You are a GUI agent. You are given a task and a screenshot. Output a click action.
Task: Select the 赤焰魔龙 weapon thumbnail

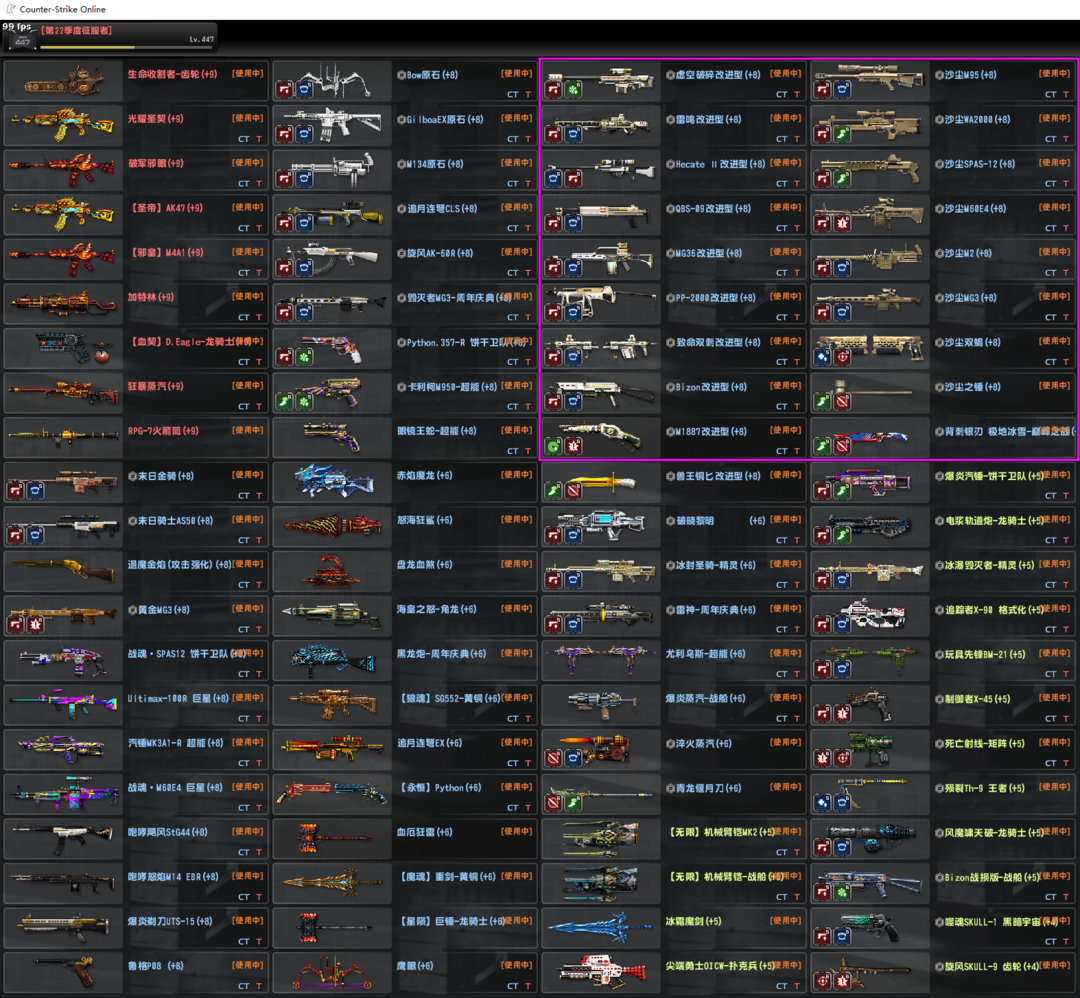coord(333,482)
